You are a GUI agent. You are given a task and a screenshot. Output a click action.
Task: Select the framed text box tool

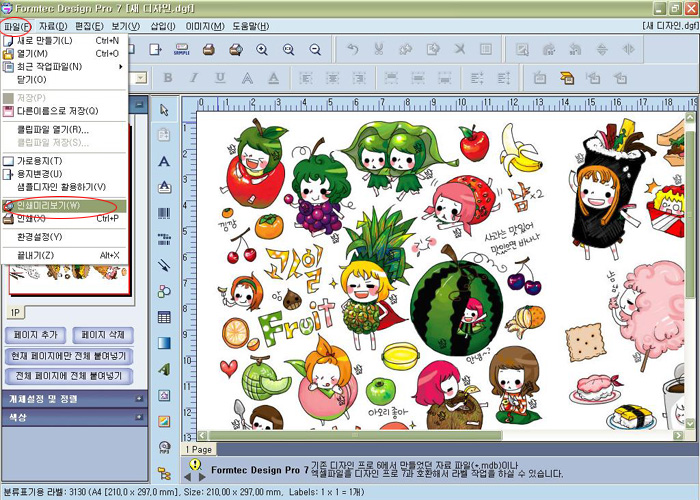tap(164, 187)
